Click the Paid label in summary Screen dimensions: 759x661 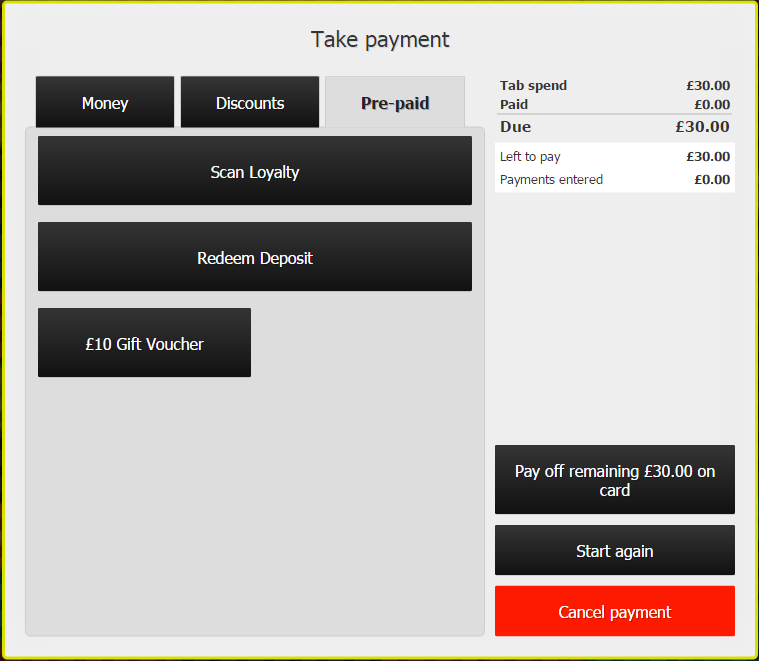[x=514, y=104]
